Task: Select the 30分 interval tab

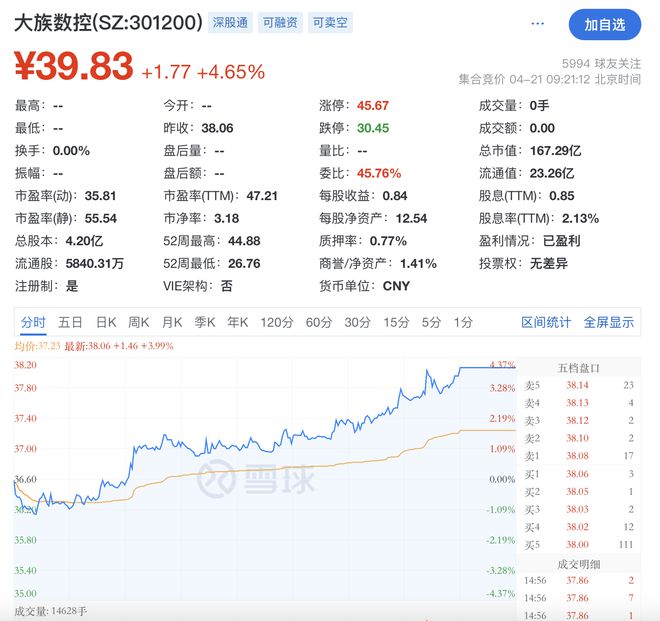Action: click(x=357, y=322)
